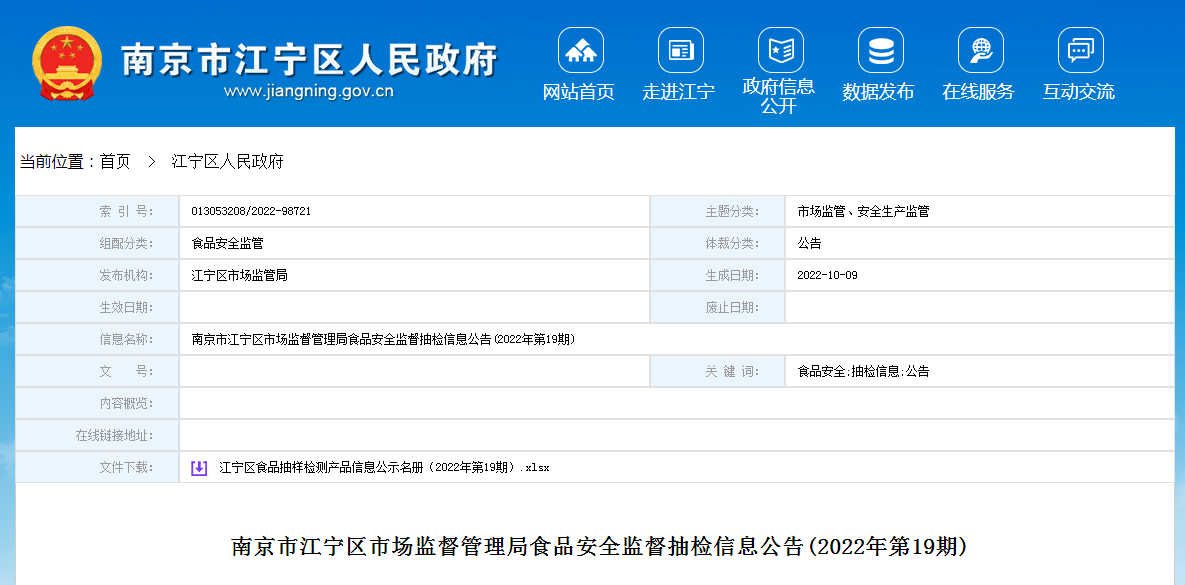Go to 首页 in the breadcrumb
Image resolution: width=1185 pixels, height=585 pixels.
tap(115, 161)
